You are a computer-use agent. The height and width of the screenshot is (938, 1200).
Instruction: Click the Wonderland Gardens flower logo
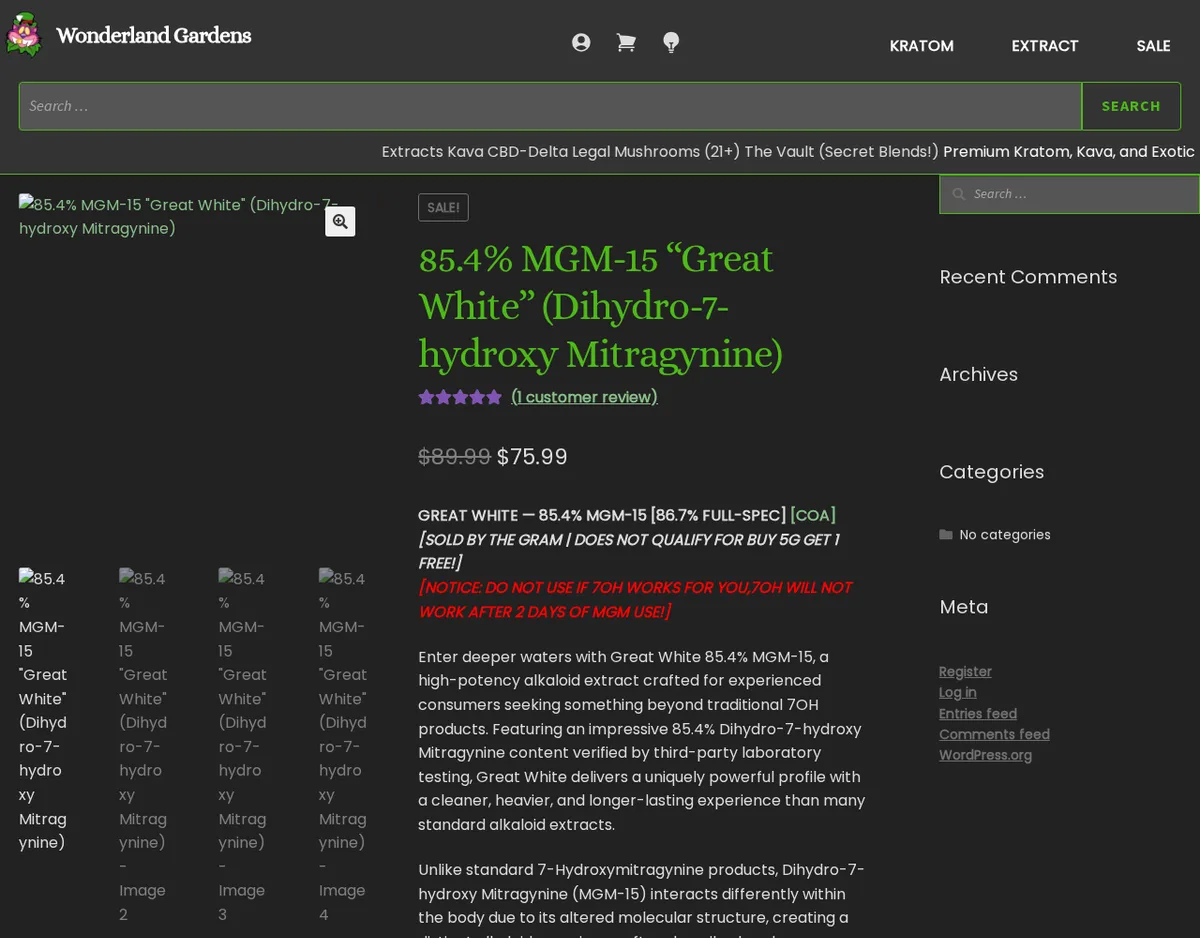click(x=24, y=35)
